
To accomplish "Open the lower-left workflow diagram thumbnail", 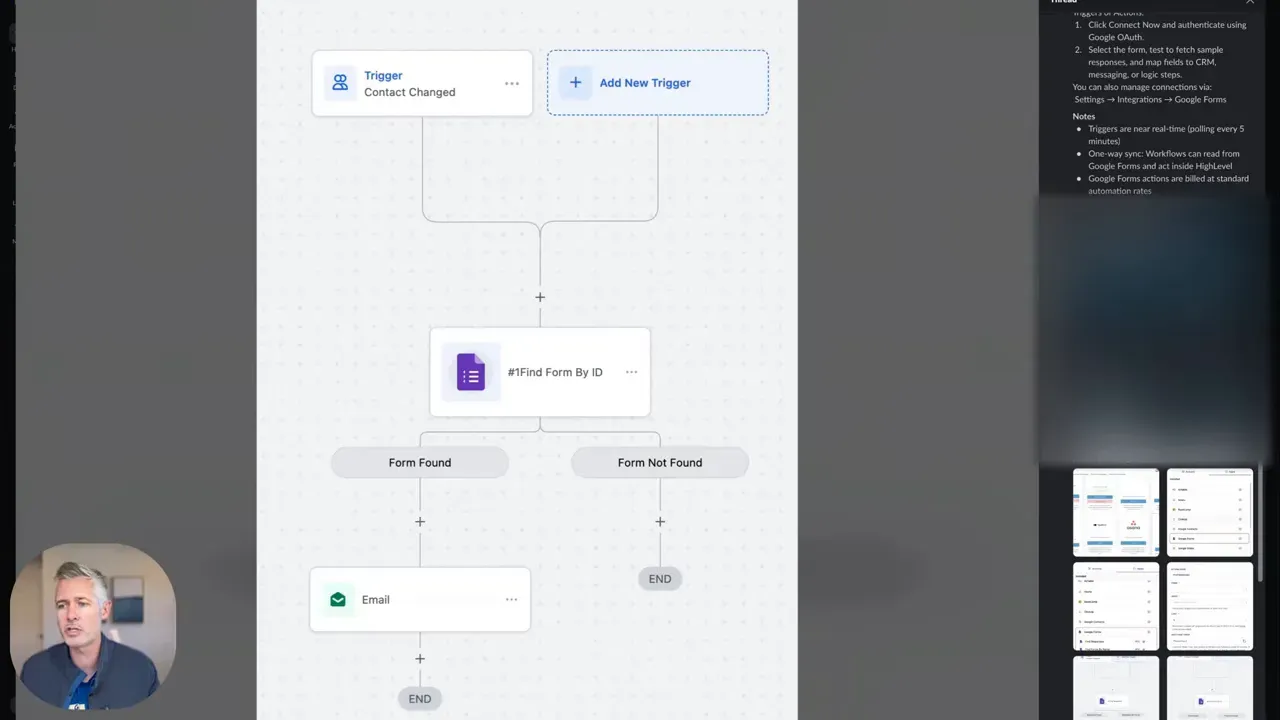I will pos(1116,688).
